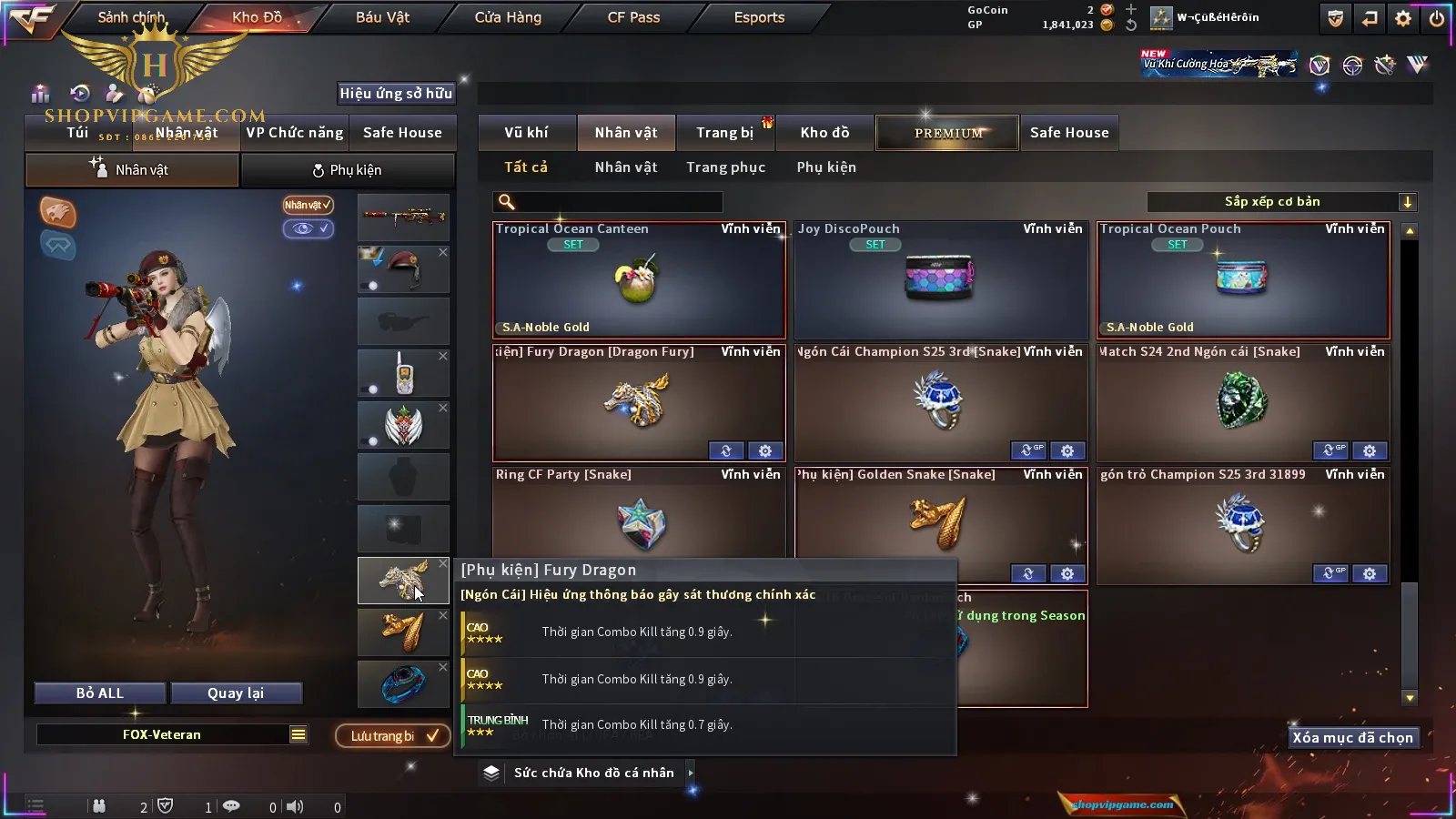The height and width of the screenshot is (819, 1456).
Task: Open the settings gear in the top bar
Action: [1403, 18]
